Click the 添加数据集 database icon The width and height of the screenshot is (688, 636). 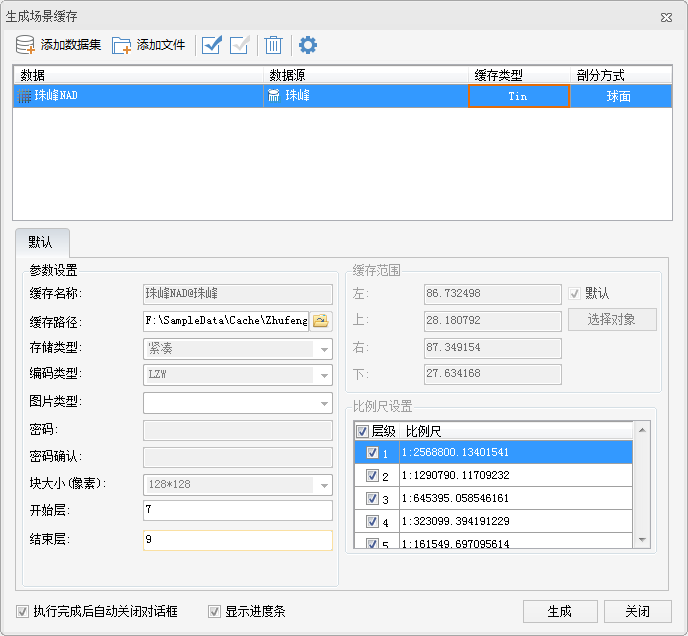pos(26,45)
